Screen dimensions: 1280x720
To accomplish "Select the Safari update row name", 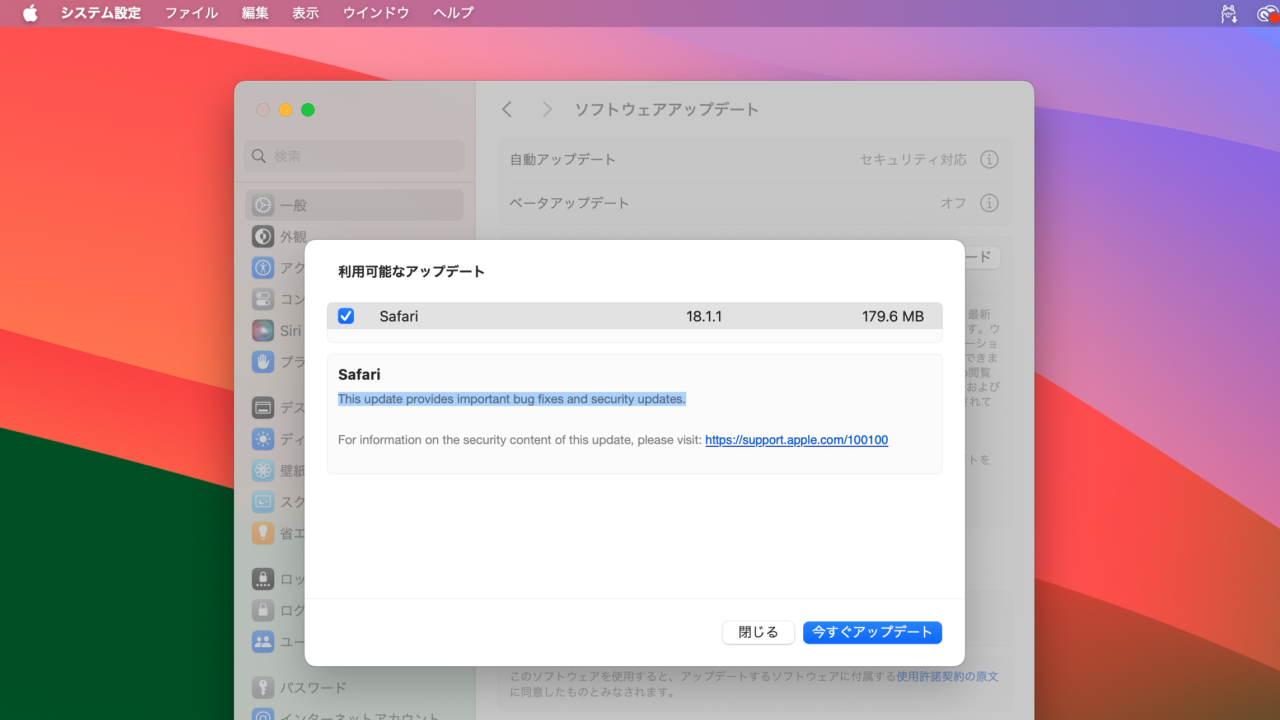I will click(x=399, y=316).
